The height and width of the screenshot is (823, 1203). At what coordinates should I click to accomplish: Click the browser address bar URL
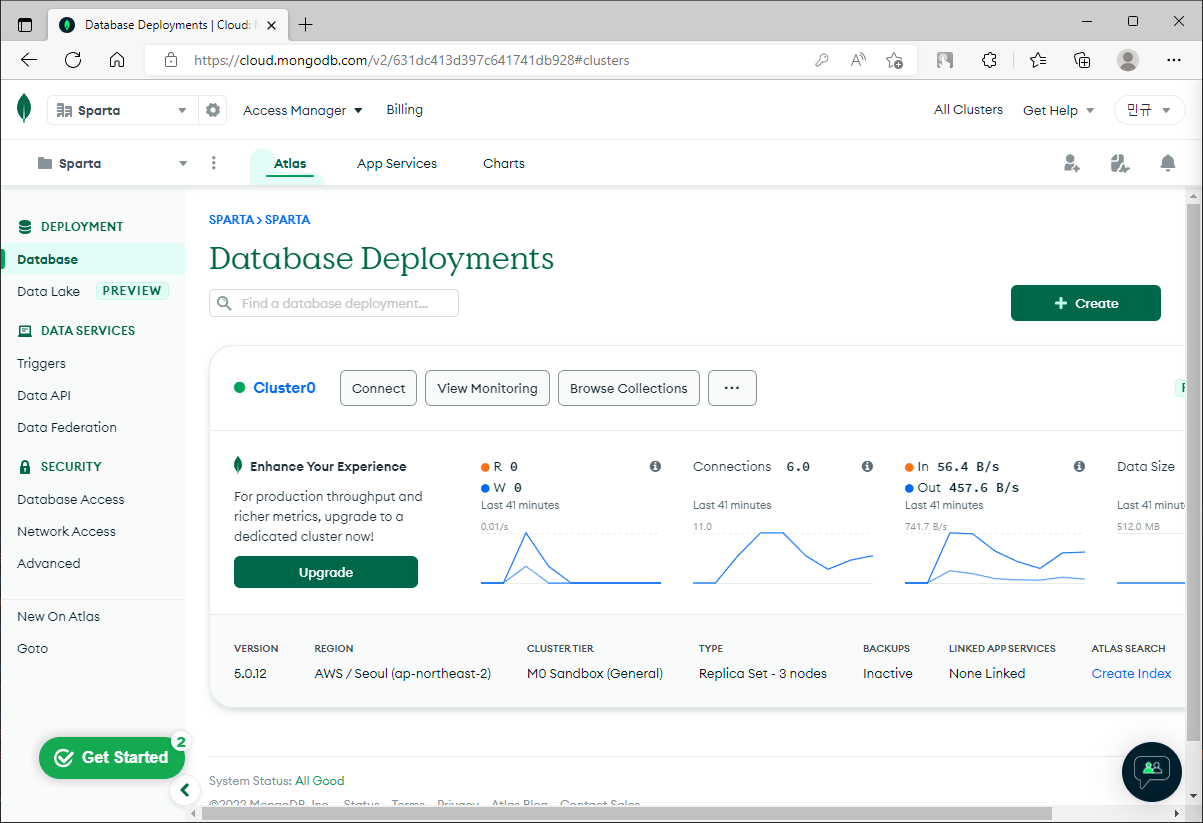[x=412, y=60]
